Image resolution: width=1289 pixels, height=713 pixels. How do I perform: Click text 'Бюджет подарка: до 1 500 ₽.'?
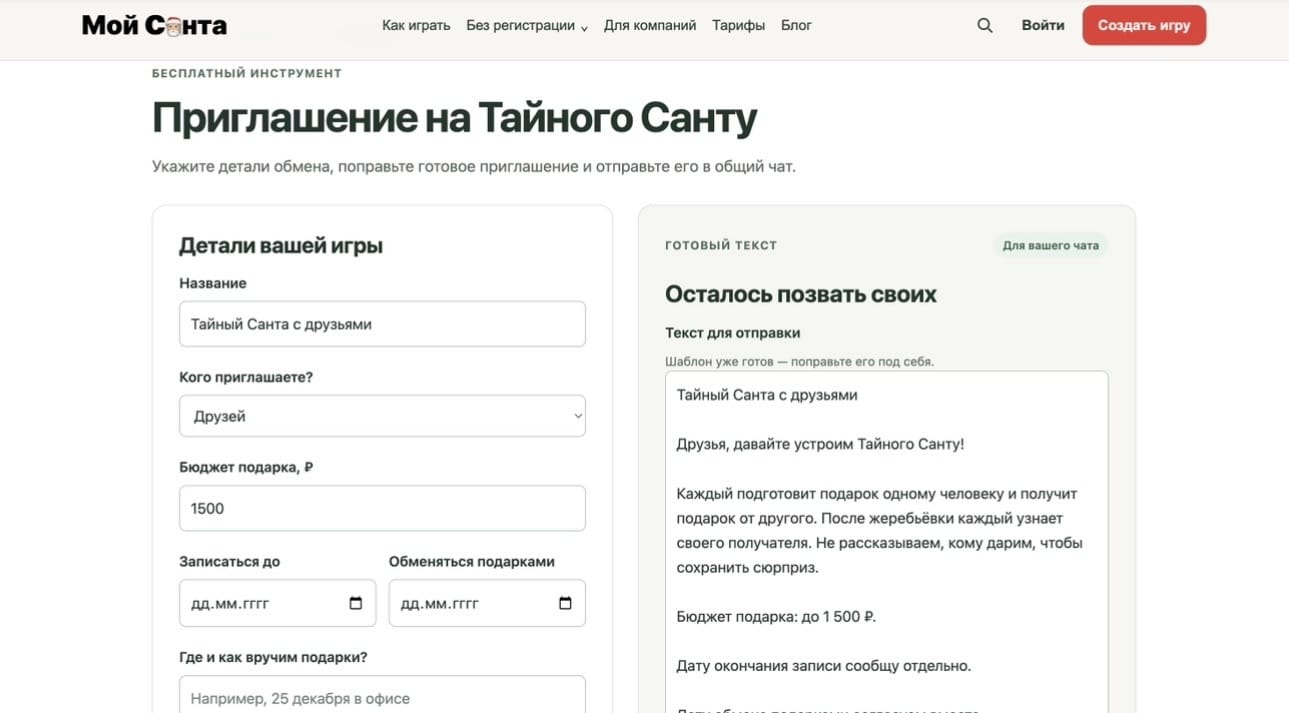point(776,617)
